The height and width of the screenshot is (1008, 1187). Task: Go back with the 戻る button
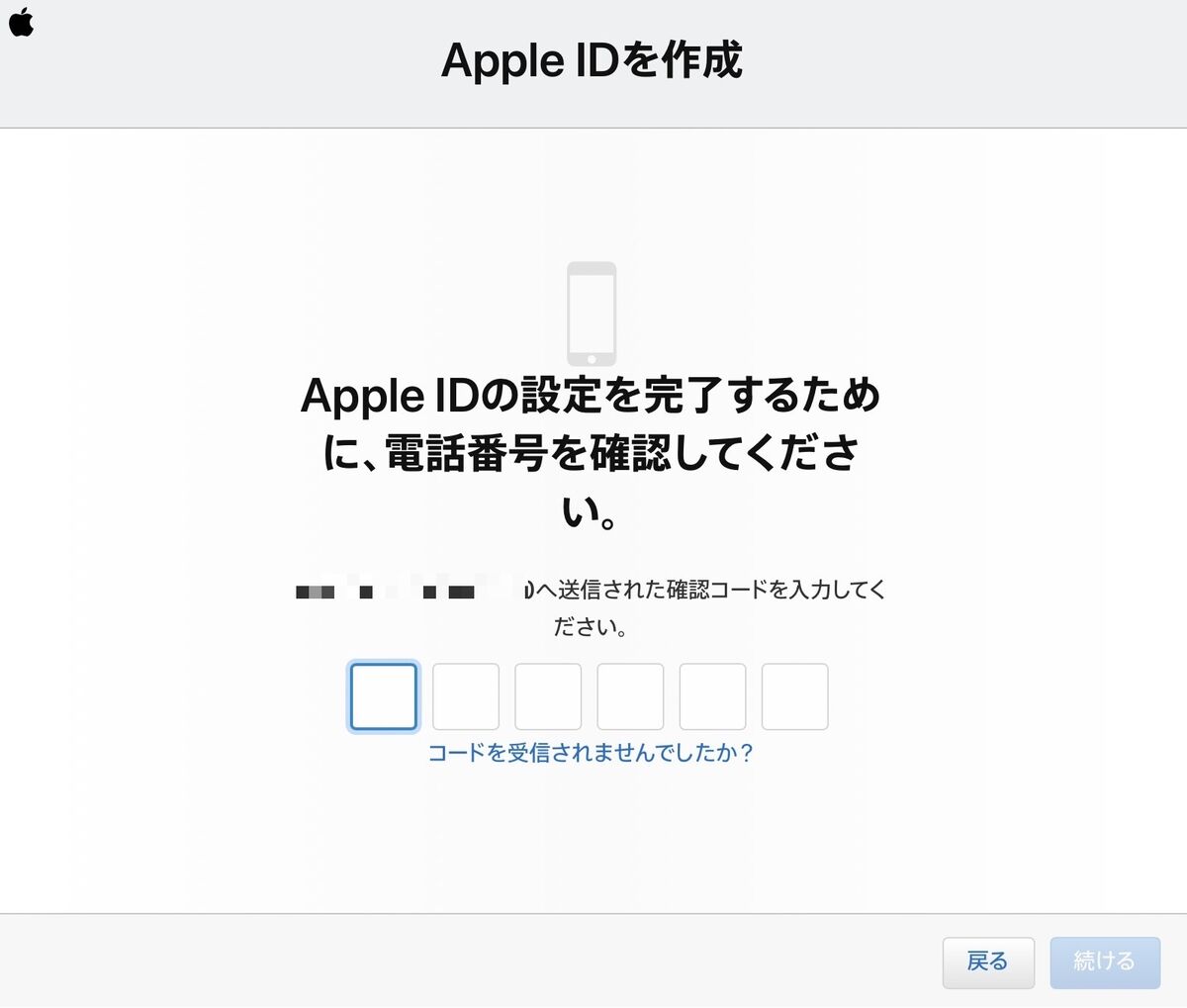(988, 962)
